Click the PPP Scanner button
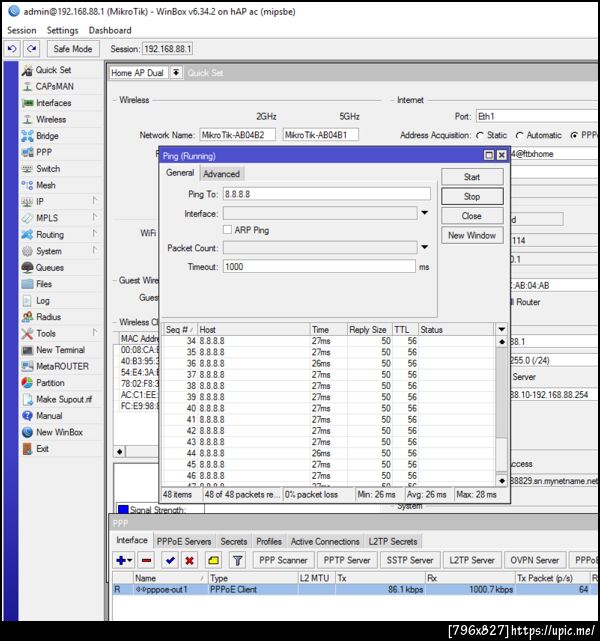The image size is (600, 641). (x=283, y=560)
